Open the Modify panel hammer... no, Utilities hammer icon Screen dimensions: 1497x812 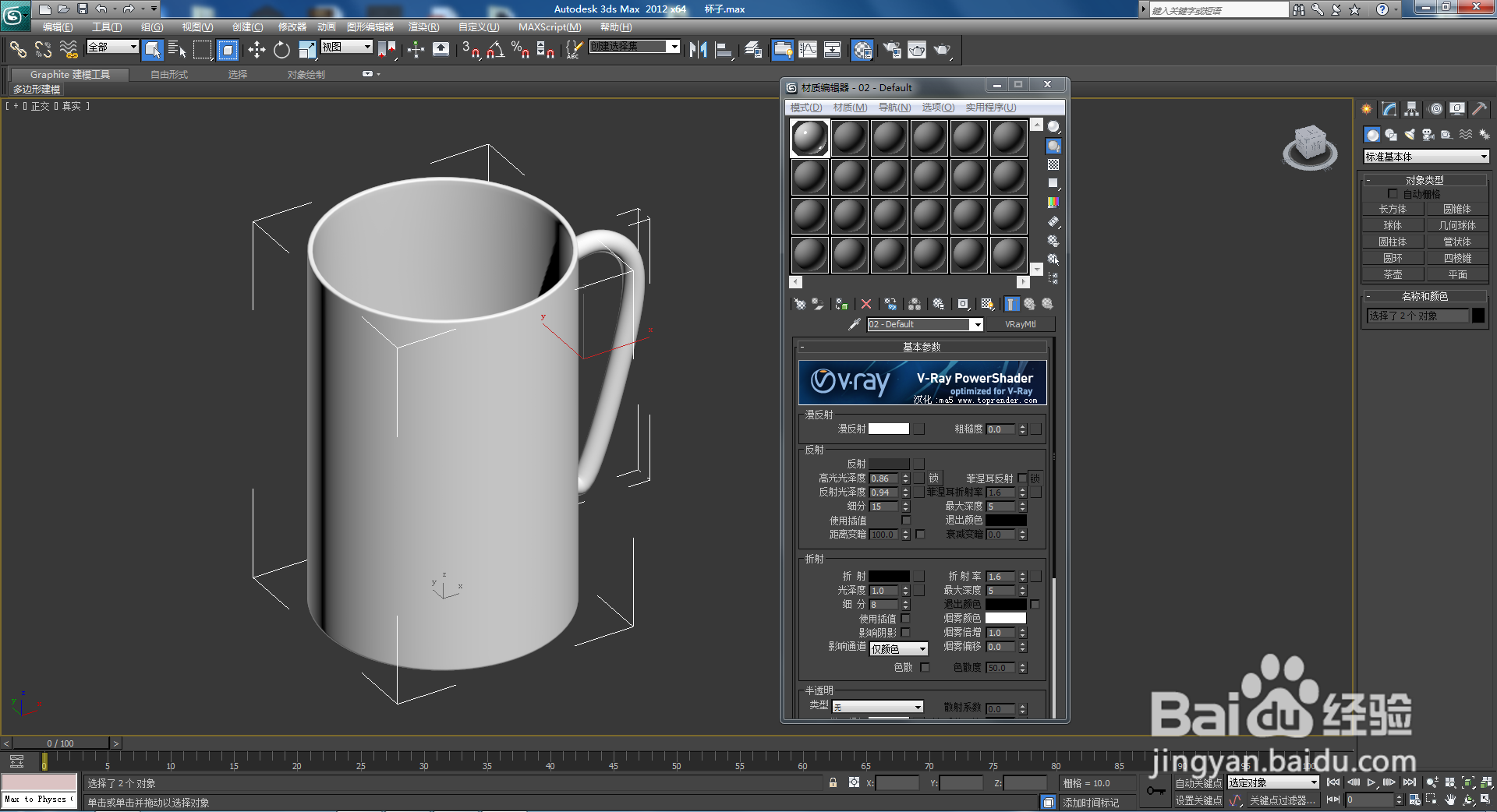coord(1479,109)
